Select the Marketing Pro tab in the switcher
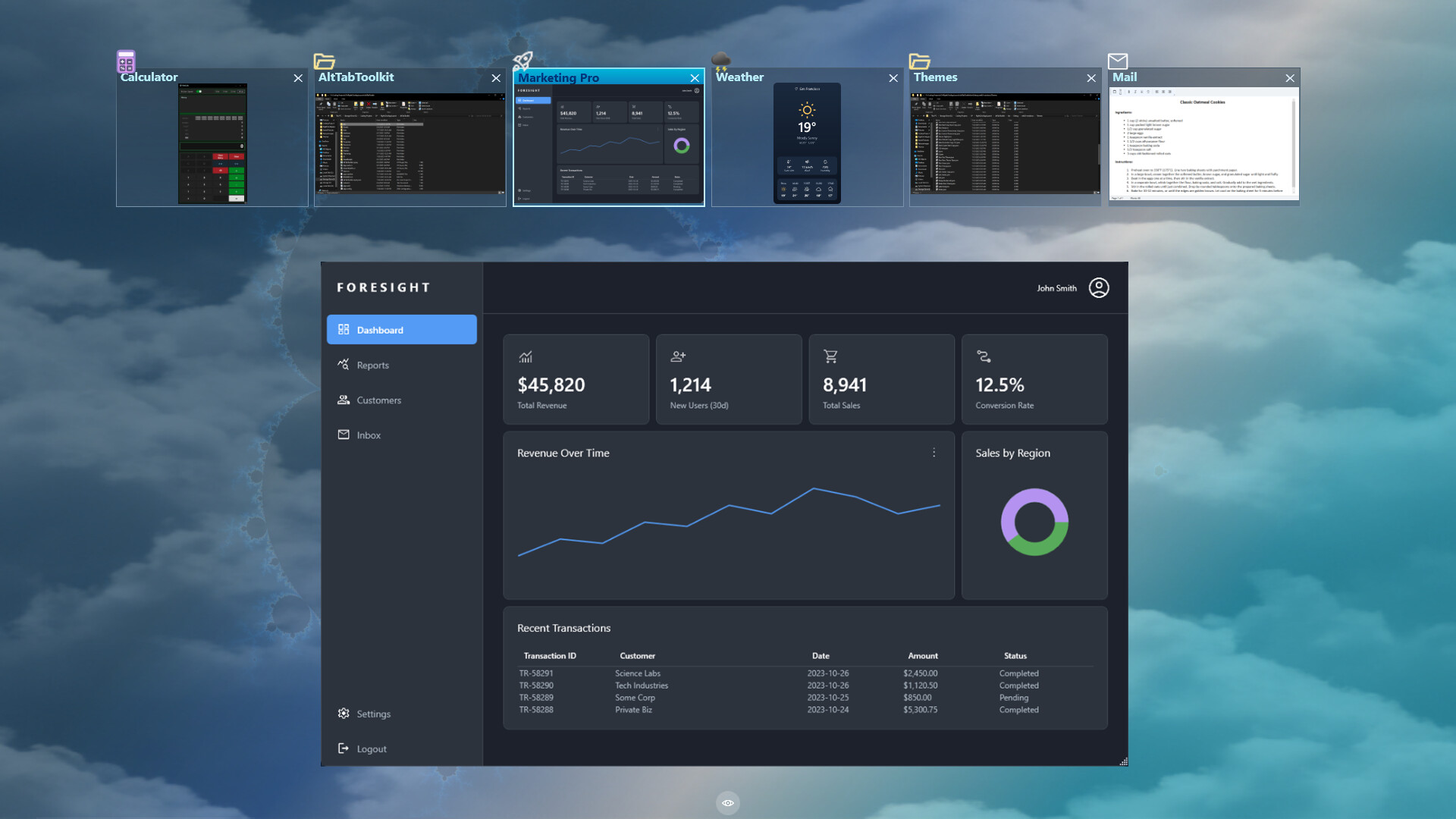This screenshot has width=1456, height=819. pyautogui.click(x=608, y=143)
